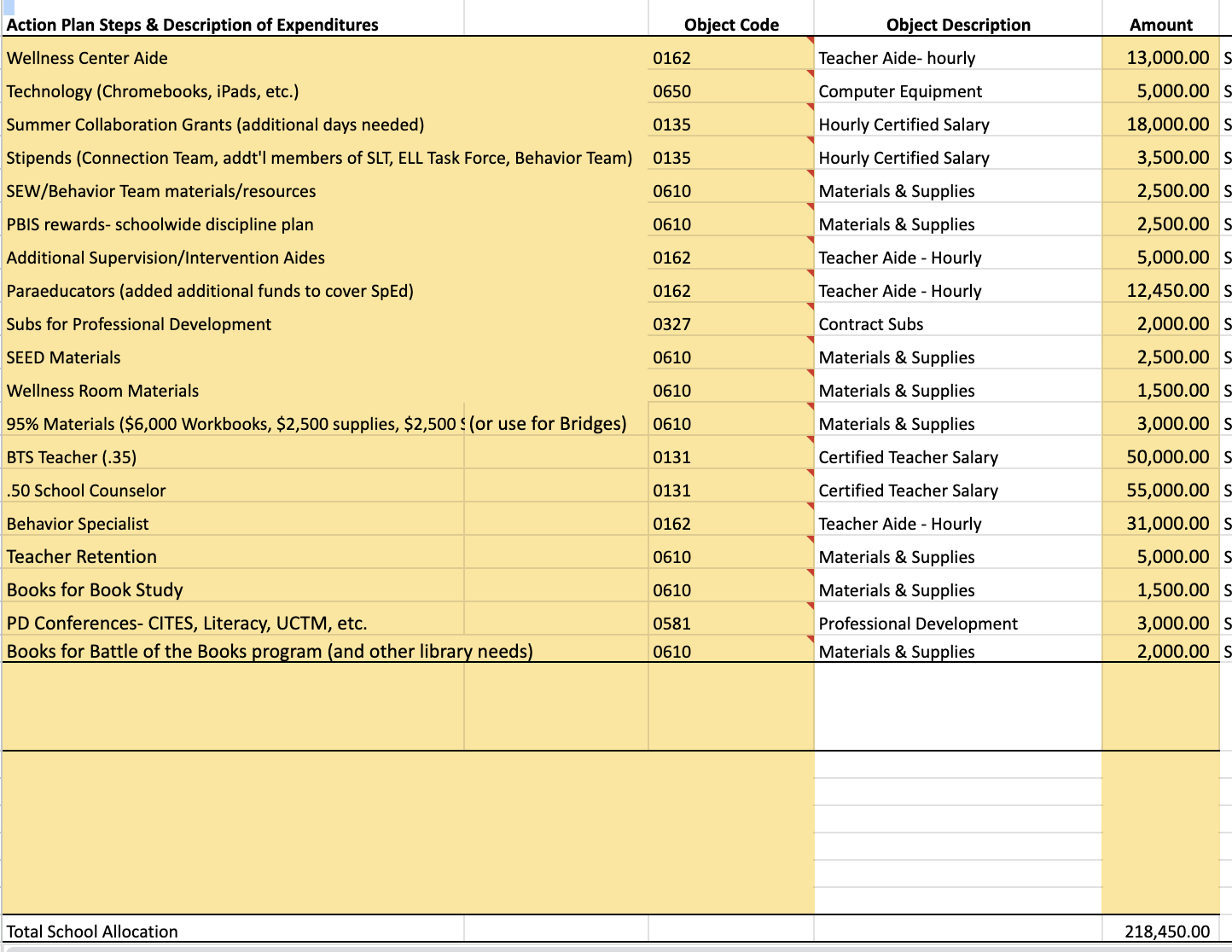Select the amount '13,000.00'
Viewport: 1232px width, 952px height.
[x=1168, y=57]
